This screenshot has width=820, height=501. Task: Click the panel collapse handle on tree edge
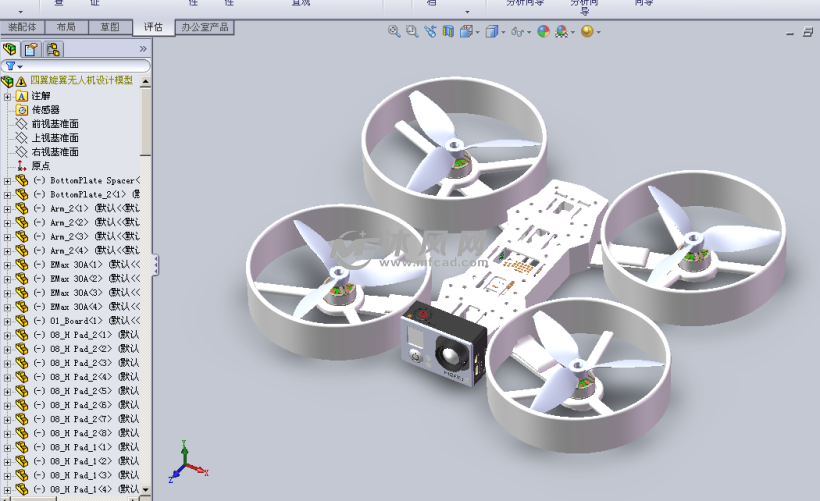tap(155, 265)
